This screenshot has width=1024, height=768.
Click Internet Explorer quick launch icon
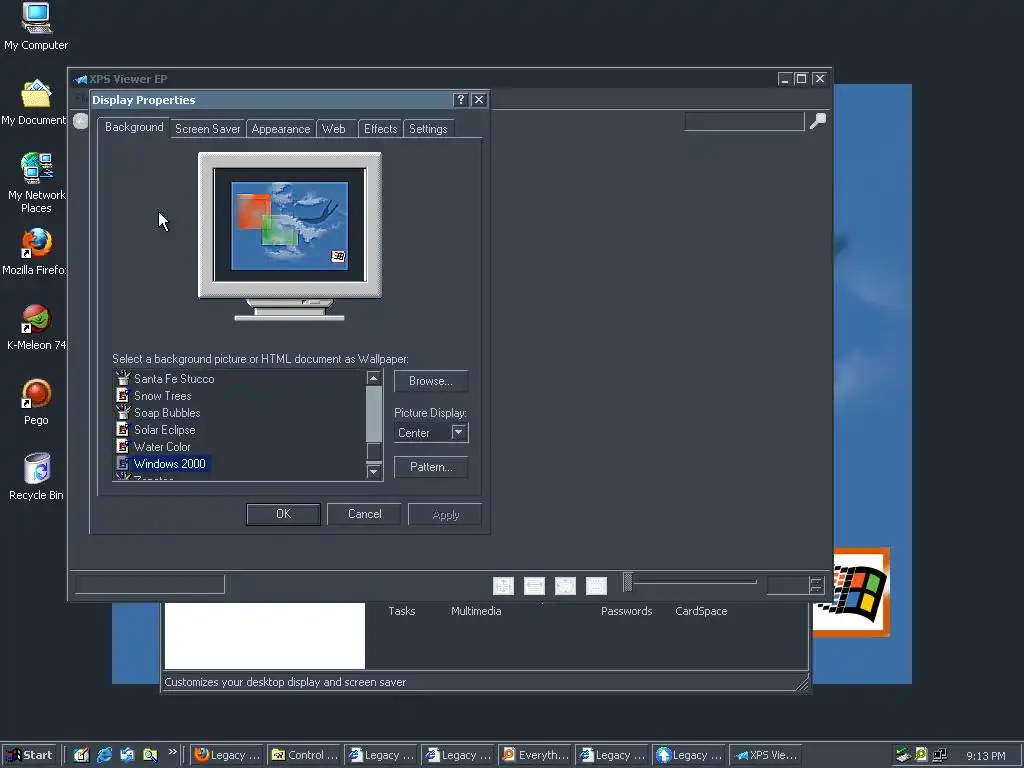(104, 755)
